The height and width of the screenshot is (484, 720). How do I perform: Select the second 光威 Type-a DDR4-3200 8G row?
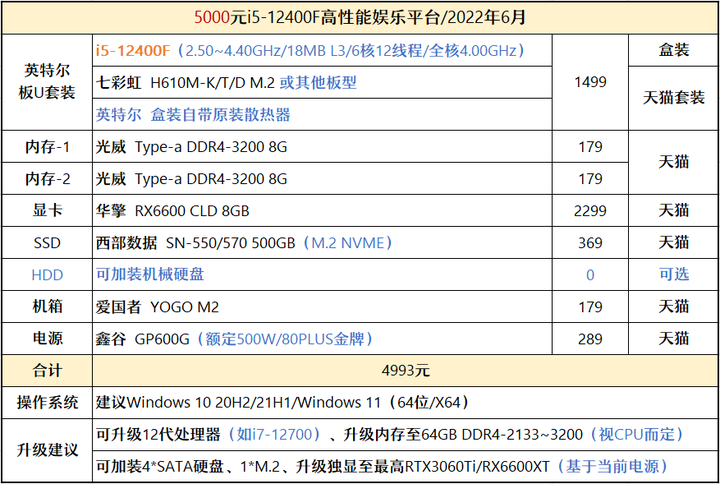pyautogui.click(x=322, y=179)
